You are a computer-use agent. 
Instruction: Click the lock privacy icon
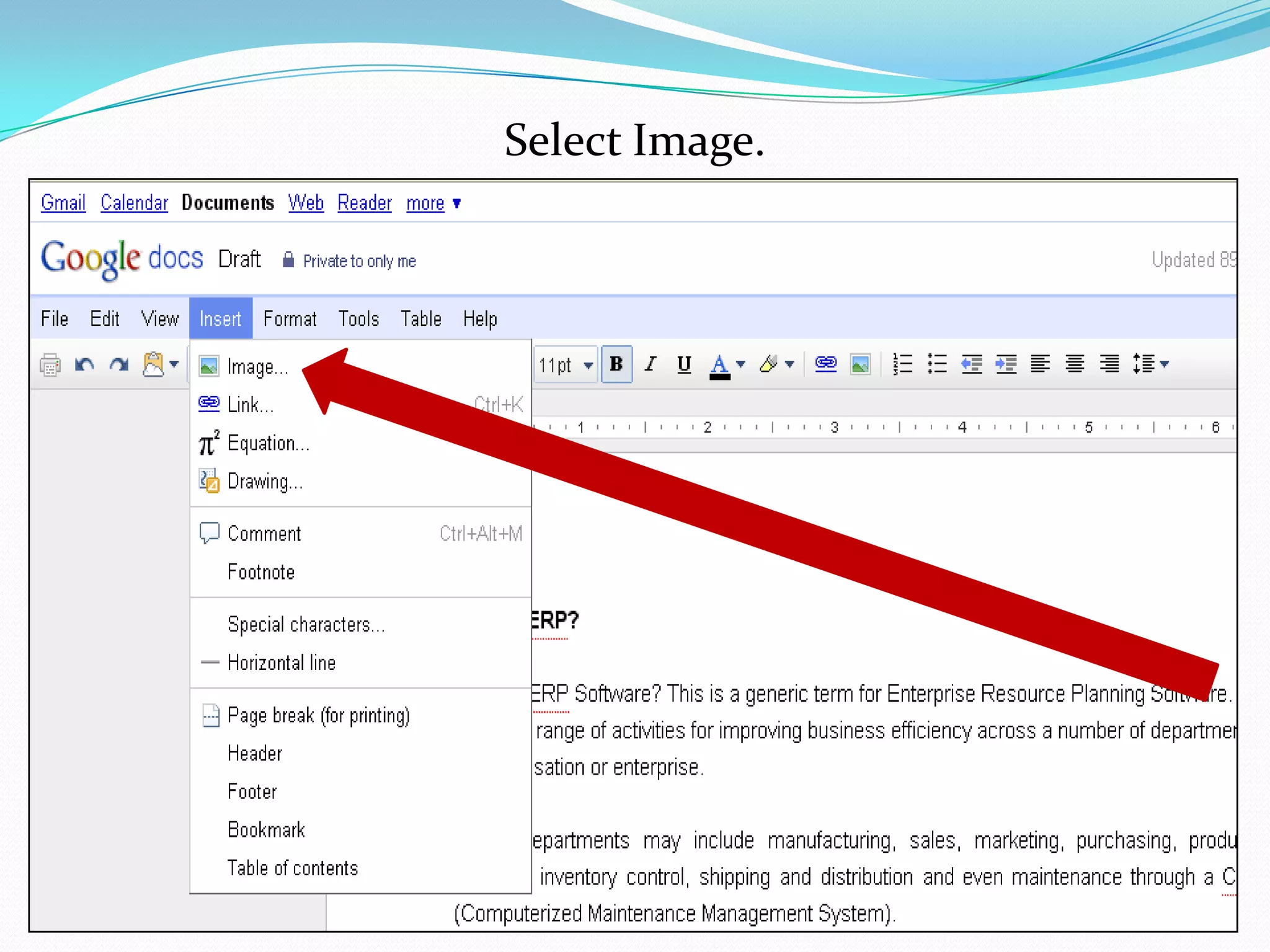pyautogui.click(x=288, y=259)
